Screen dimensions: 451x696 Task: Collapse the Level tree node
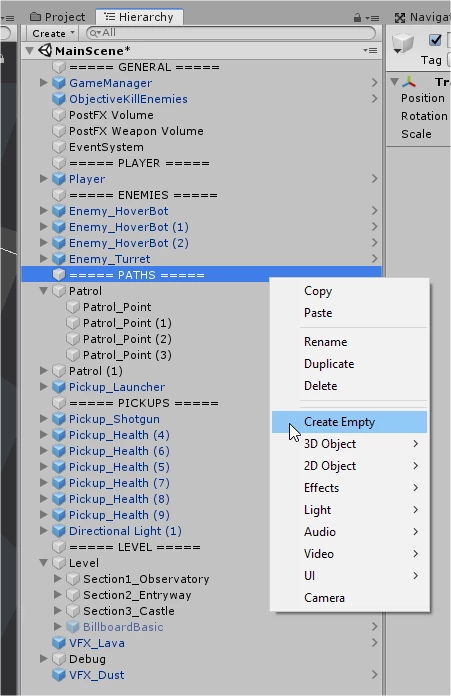[44, 562]
